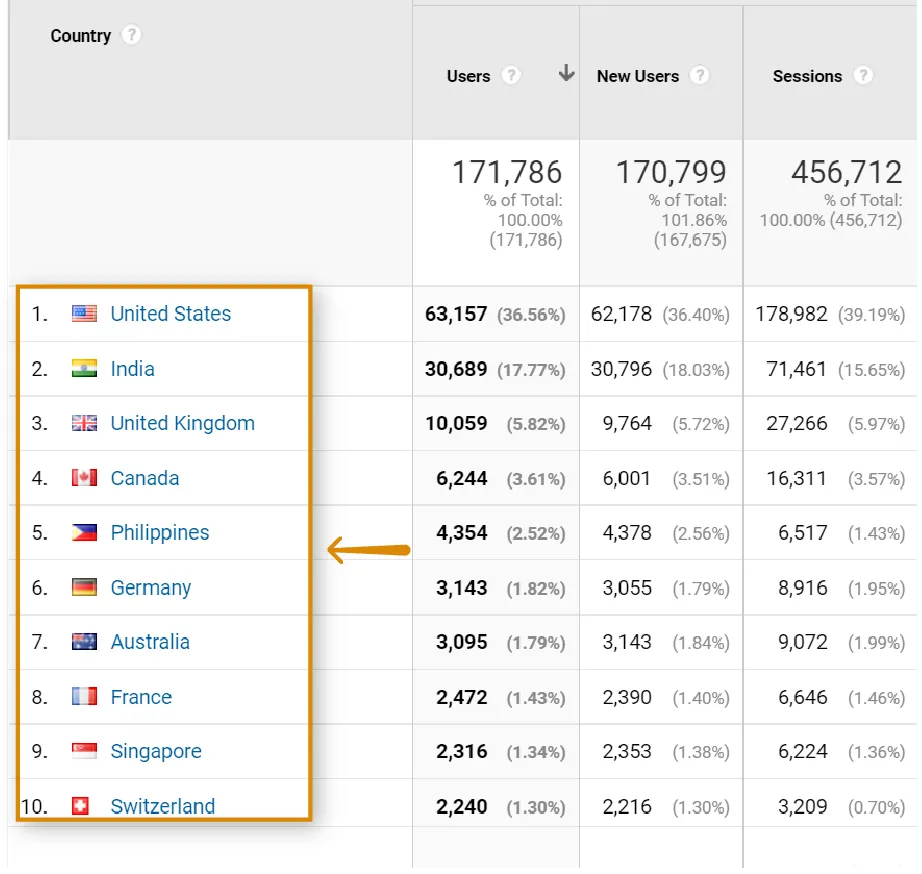Click the help icon beside Sessions header
Screen dimensions: 922x874
[863, 76]
